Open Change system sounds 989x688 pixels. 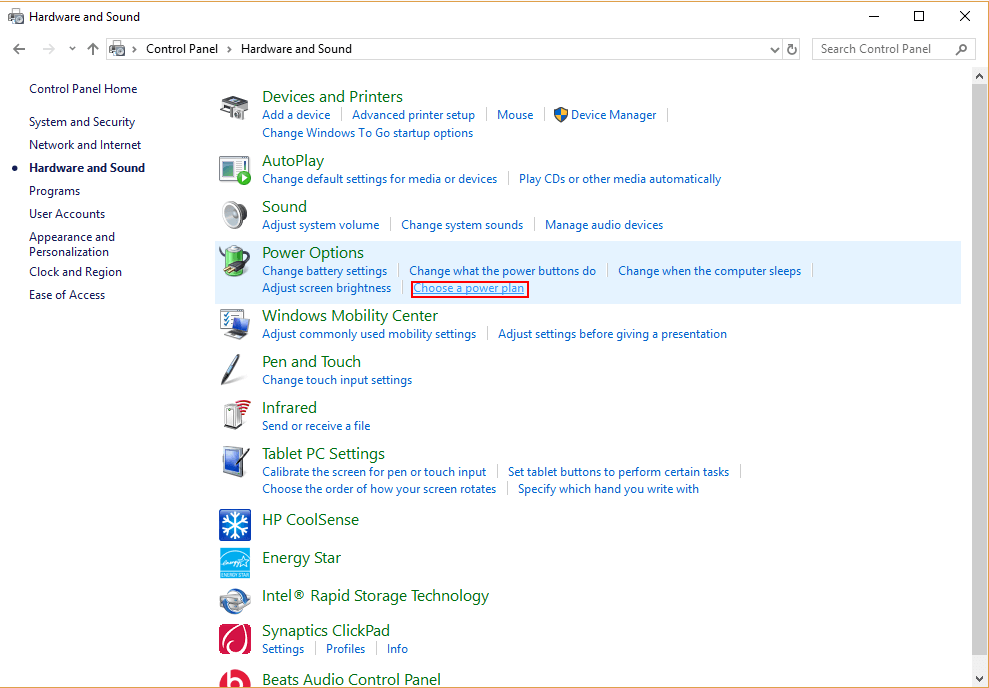click(x=462, y=225)
